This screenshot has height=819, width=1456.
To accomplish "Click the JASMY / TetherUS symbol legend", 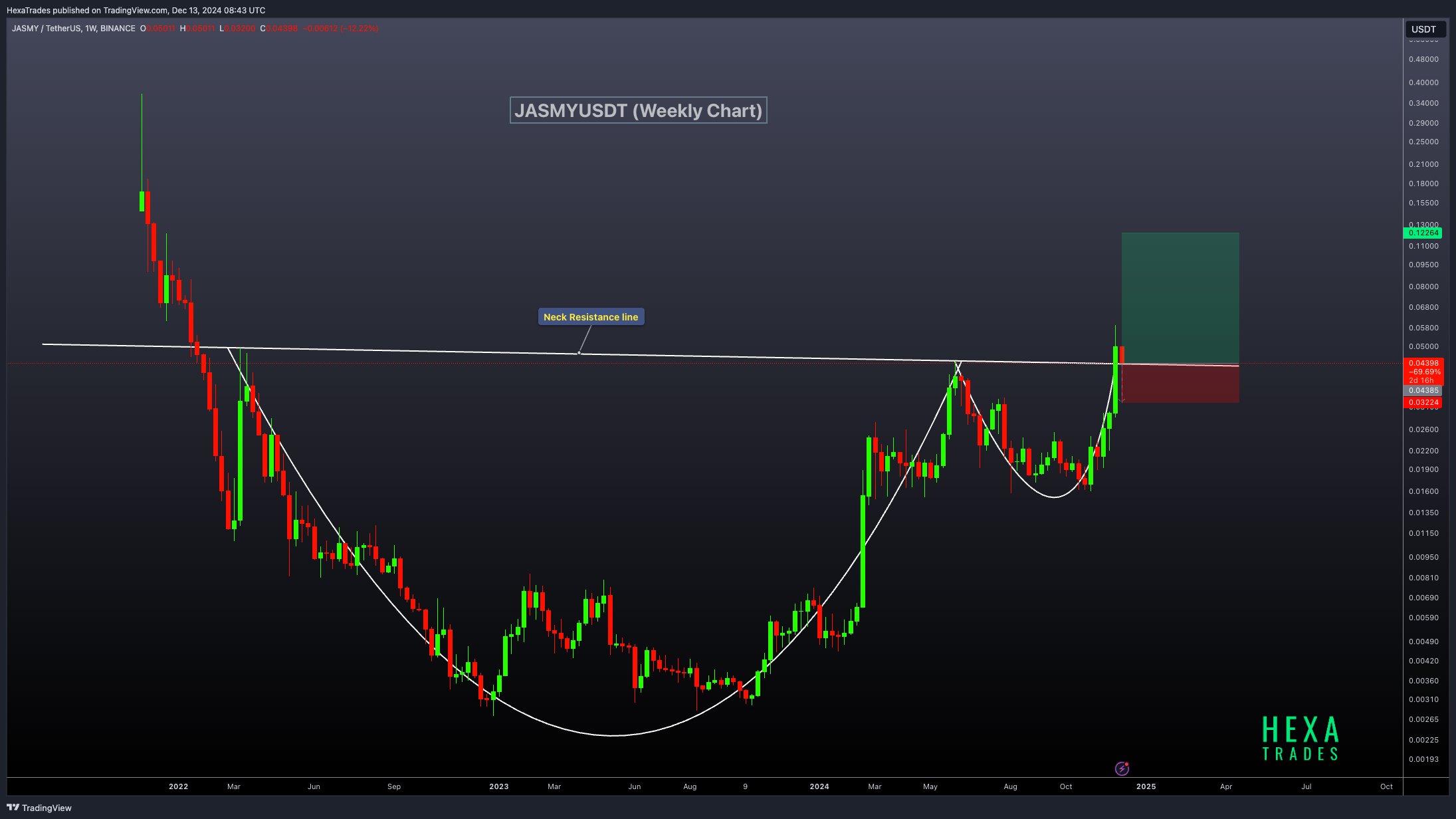I will coord(73,29).
